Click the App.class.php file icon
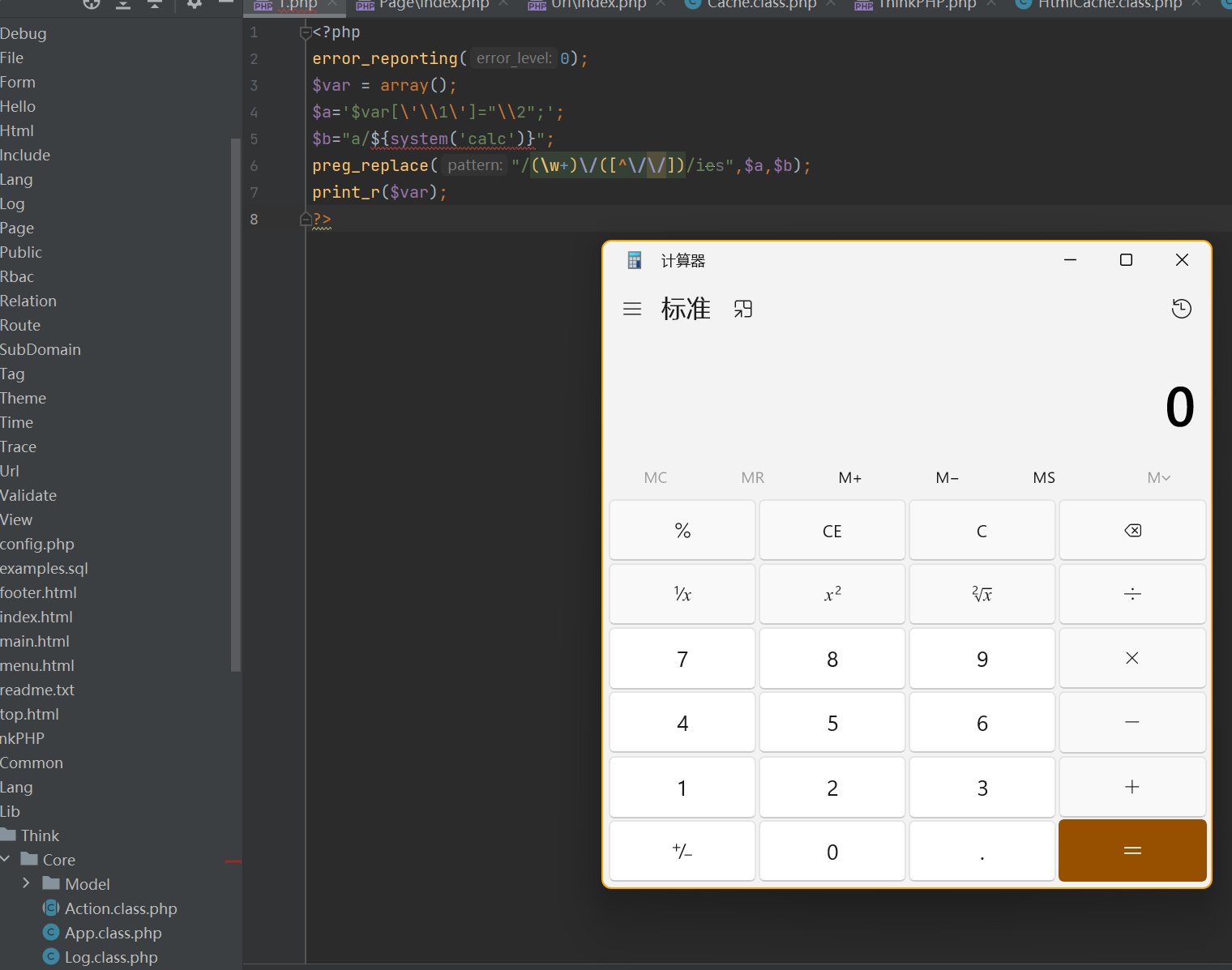Screen dimensions: 1232x970 [51, 932]
